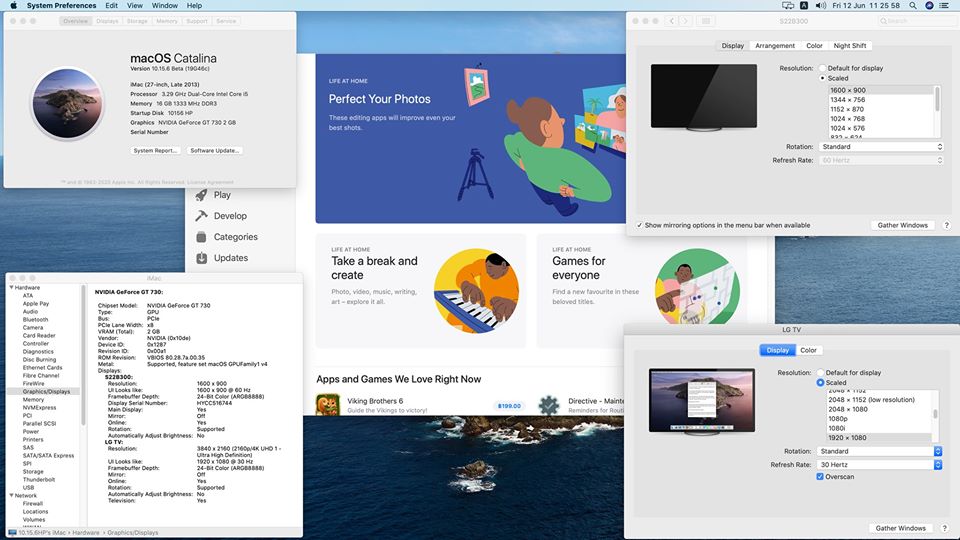Image resolution: width=960 pixels, height=540 pixels.
Task: Go forward in S22B300 preferences window
Action: pos(685,21)
